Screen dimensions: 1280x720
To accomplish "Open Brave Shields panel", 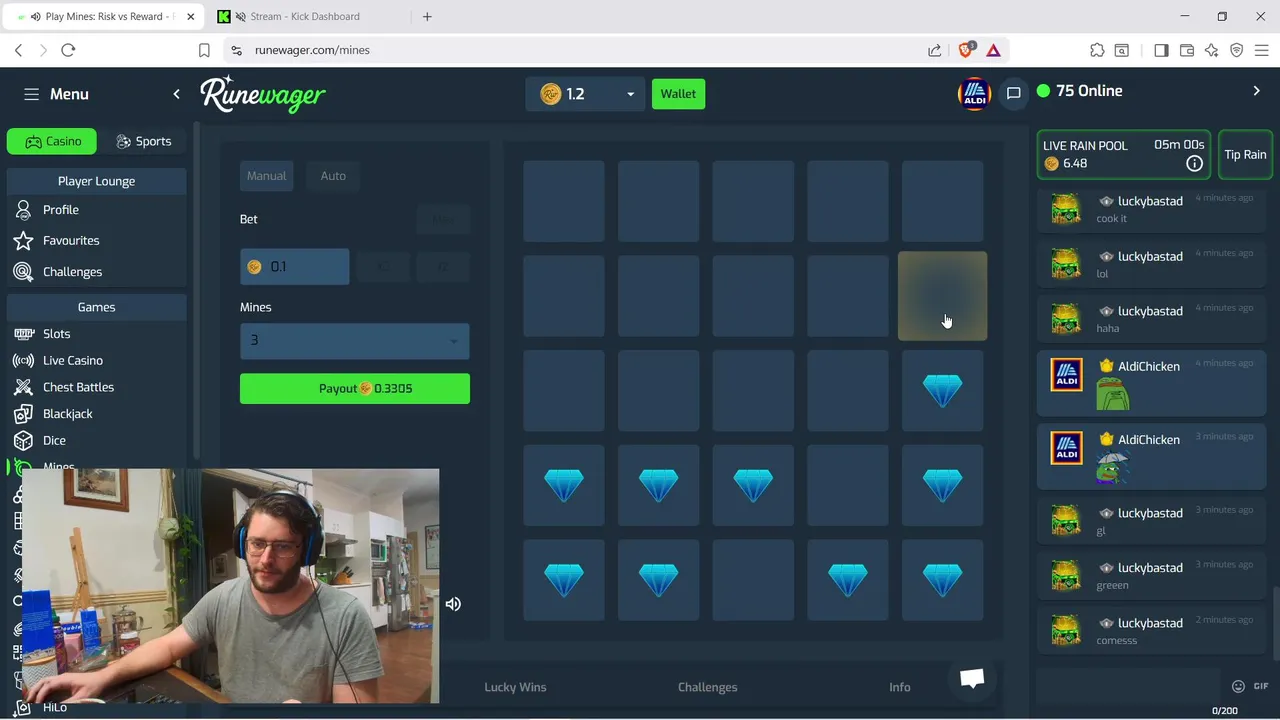I will tap(967, 50).
